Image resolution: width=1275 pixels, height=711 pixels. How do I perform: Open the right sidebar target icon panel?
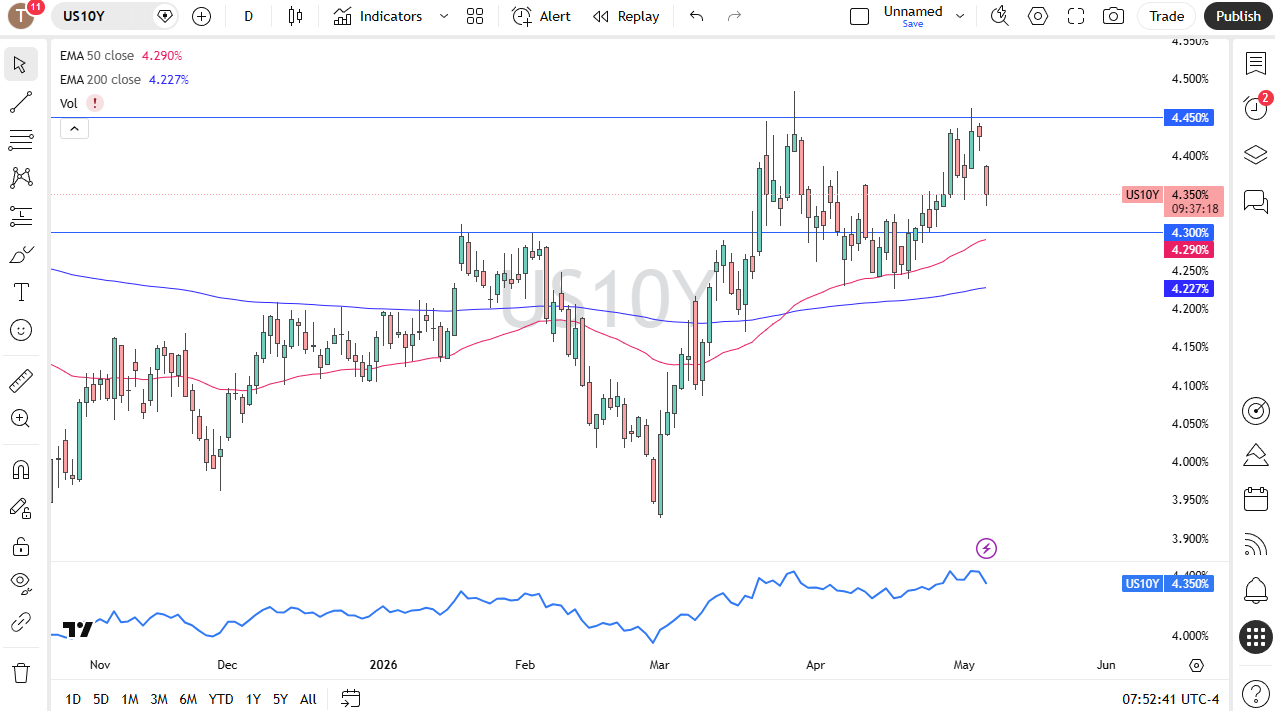pyautogui.click(x=1256, y=410)
